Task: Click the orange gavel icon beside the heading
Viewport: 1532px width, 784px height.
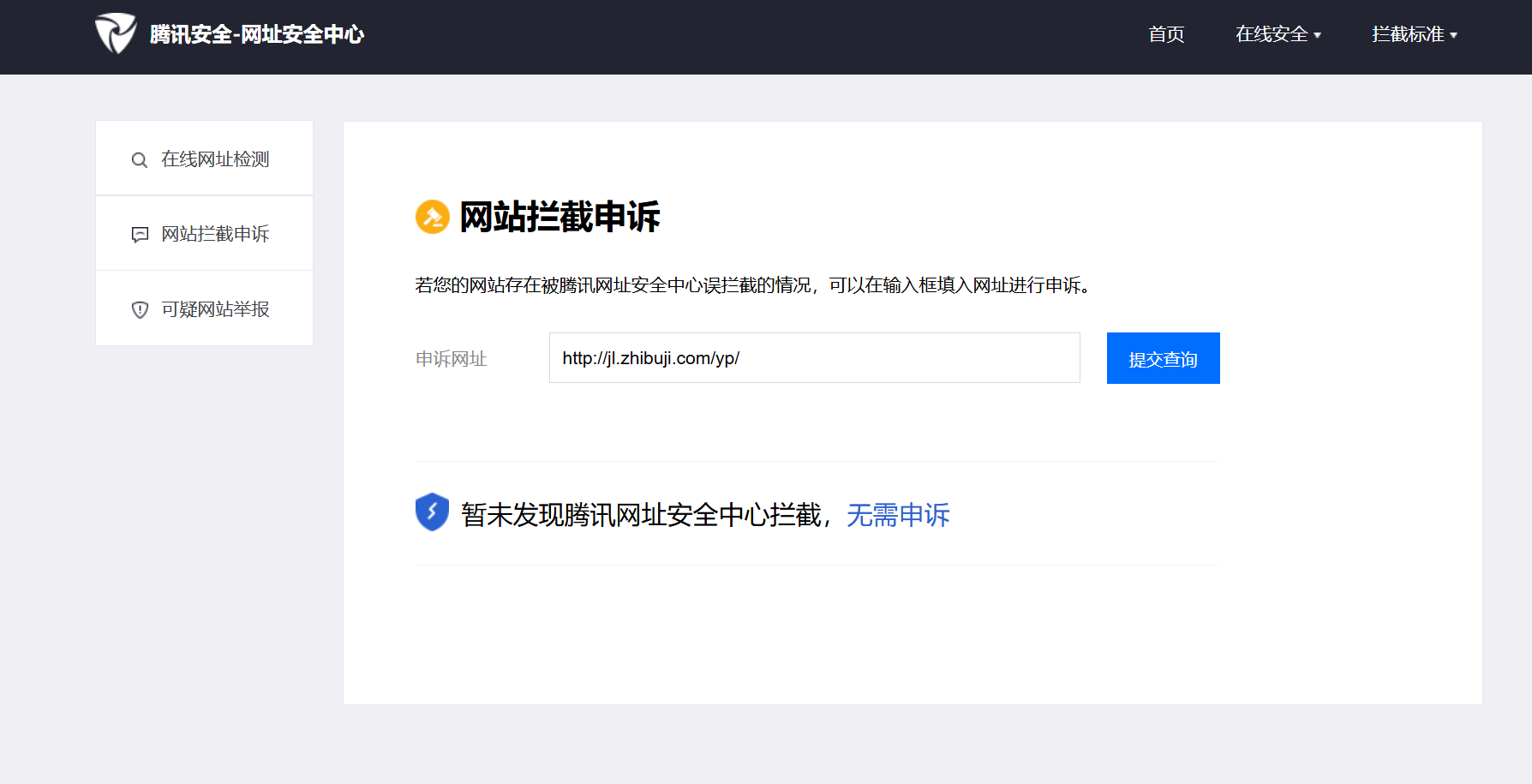Action: pyautogui.click(x=433, y=217)
